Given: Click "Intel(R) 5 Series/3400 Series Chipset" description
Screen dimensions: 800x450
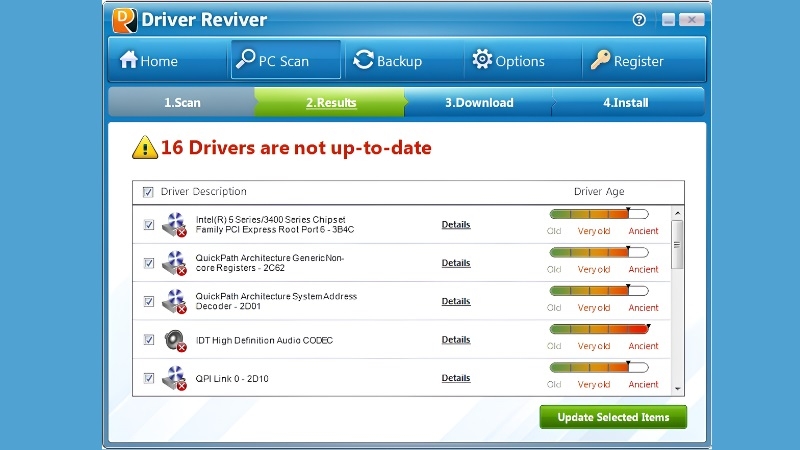Looking at the screenshot, I should point(275,224).
